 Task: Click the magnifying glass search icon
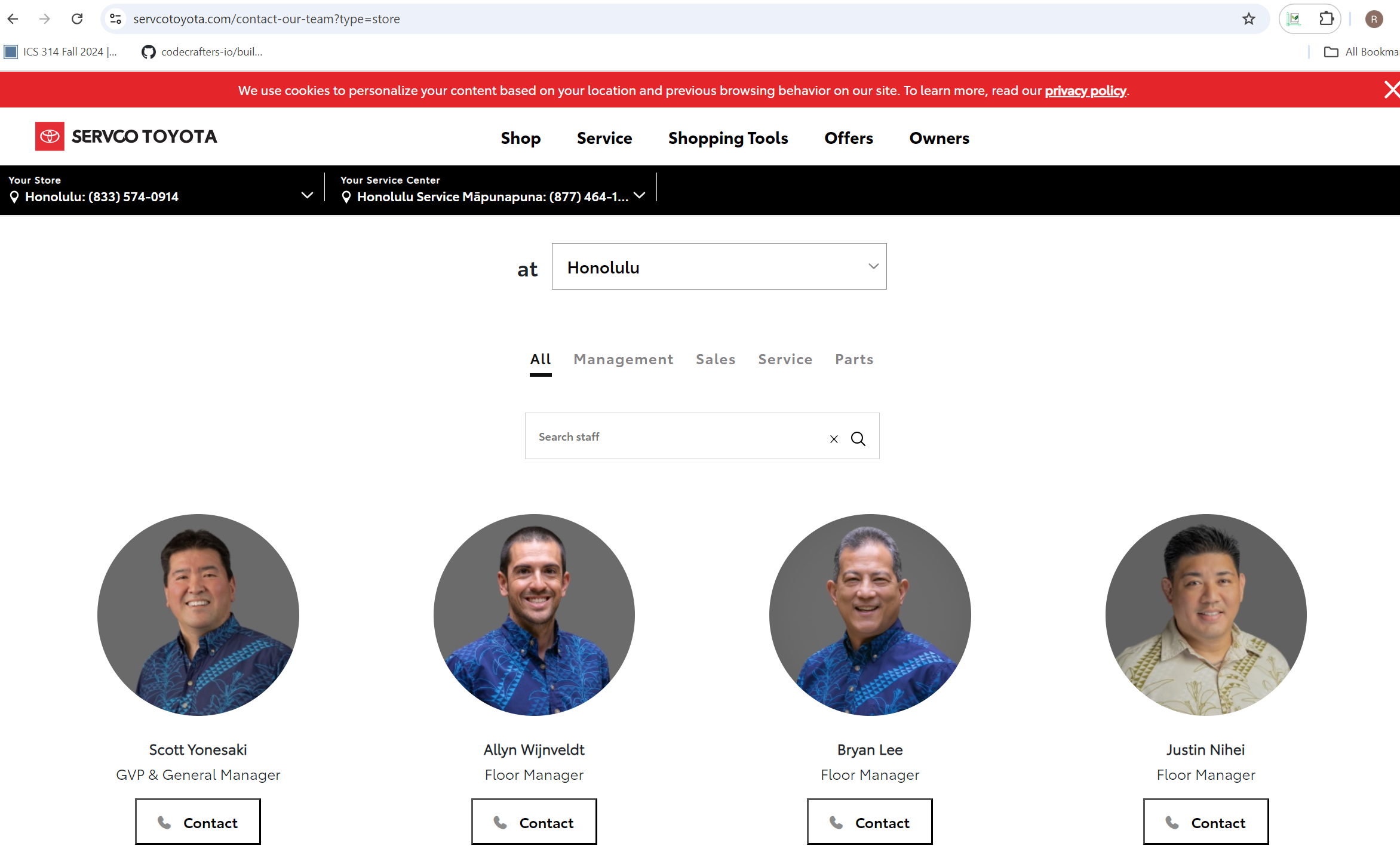point(858,439)
